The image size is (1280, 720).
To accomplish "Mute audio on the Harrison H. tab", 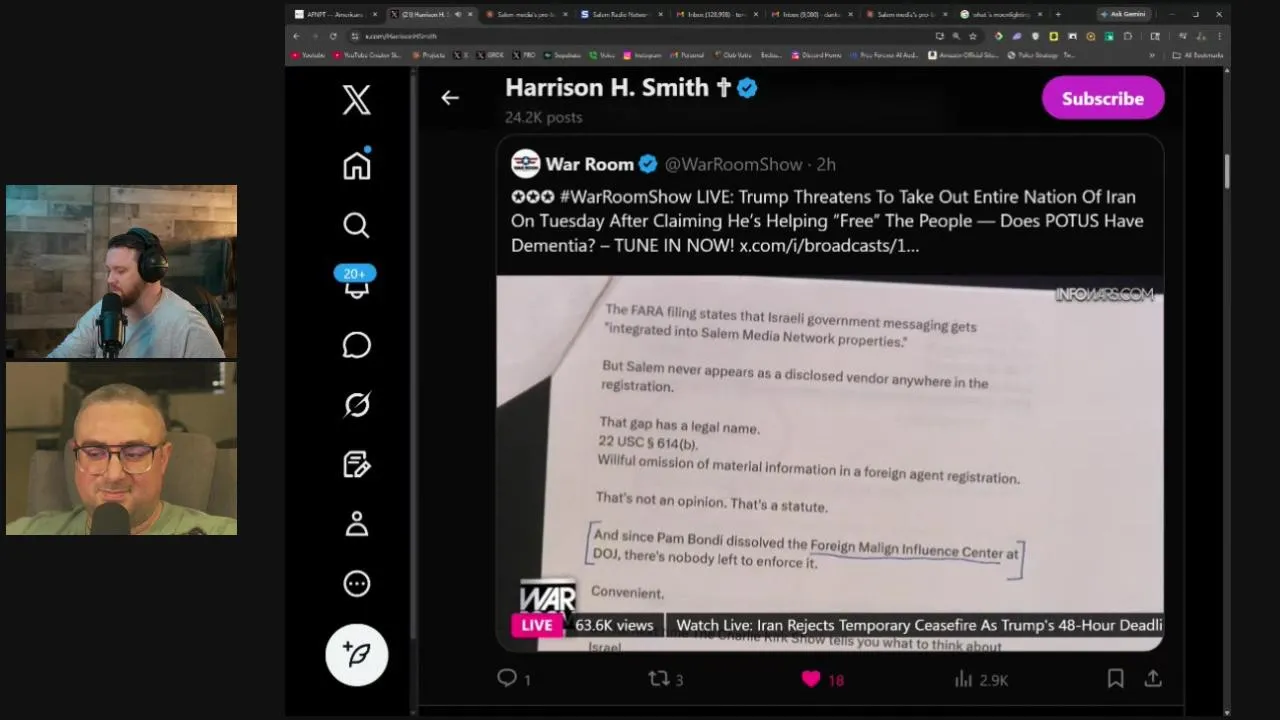I will coord(457,14).
